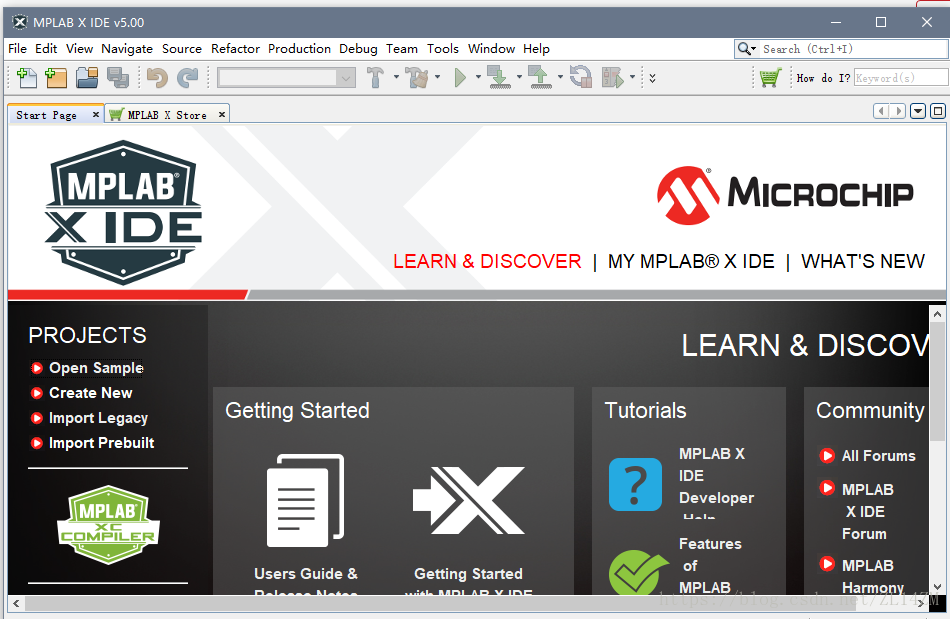This screenshot has height=619, width=950.
Task: Expand the Clean and Build dropdown arrow
Action: coord(437,77)
